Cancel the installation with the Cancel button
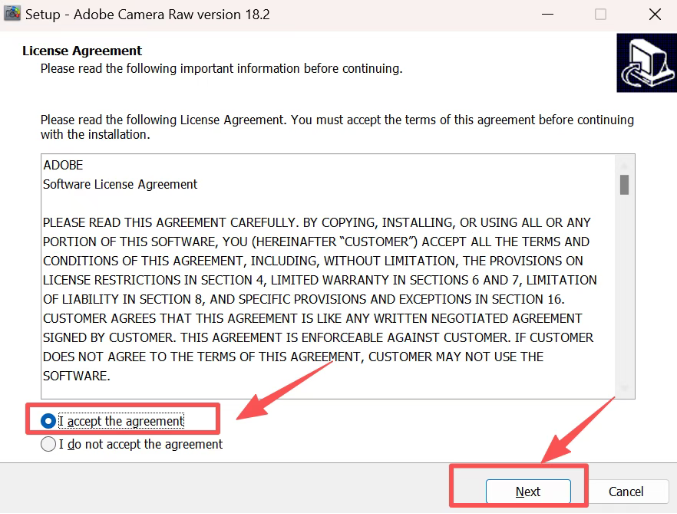 pos(625,491)
